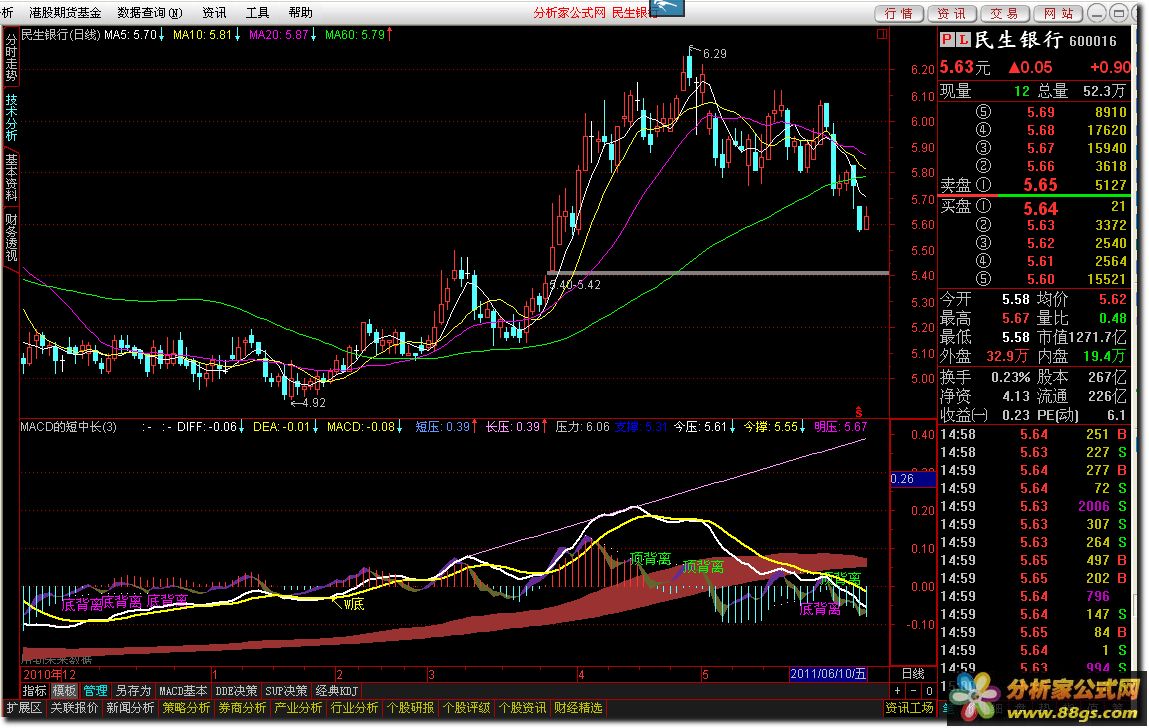Click the grey 5.40-5.42 support line

(x=718, y=273)
